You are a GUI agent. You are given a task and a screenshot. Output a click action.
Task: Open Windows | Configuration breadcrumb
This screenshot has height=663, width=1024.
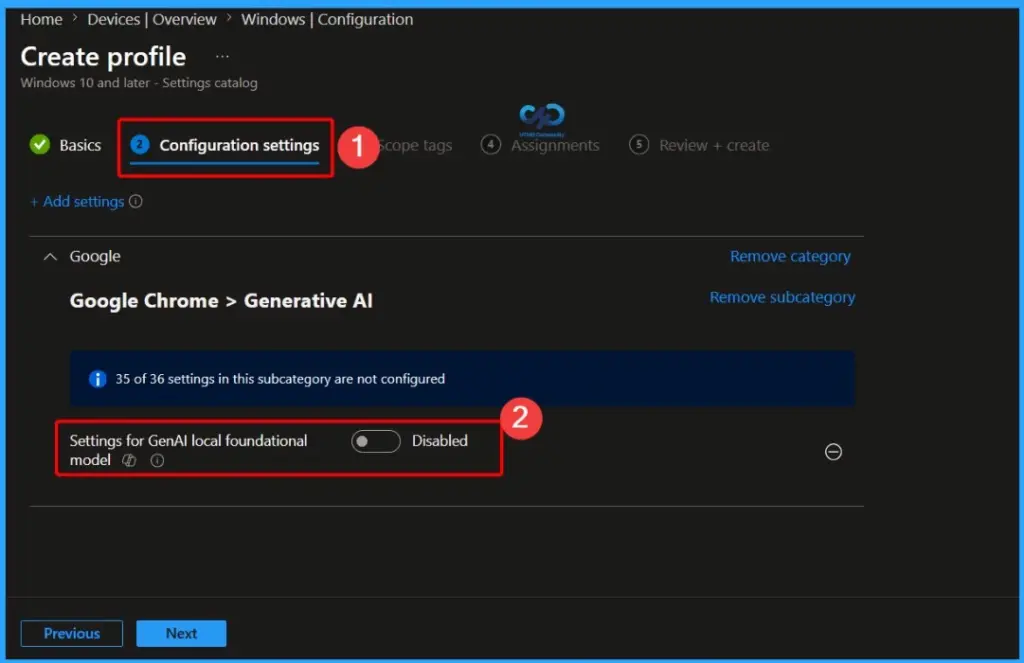coord(327,20)
